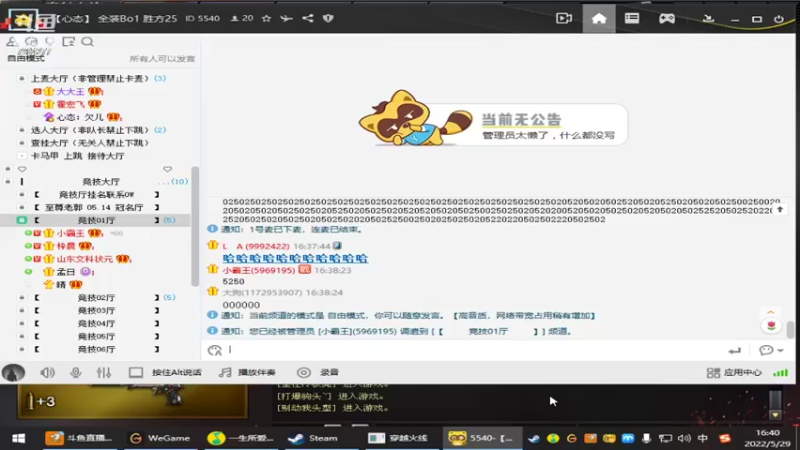800x450 pixels.
Task: Jump to top with chat up-arrow icon
Action: (780, 210)
